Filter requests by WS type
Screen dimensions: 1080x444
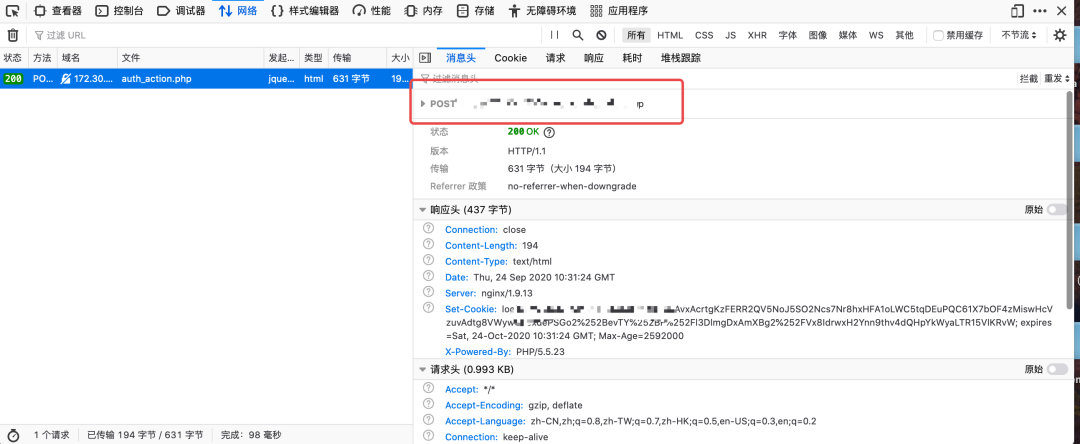coord(876,35)
